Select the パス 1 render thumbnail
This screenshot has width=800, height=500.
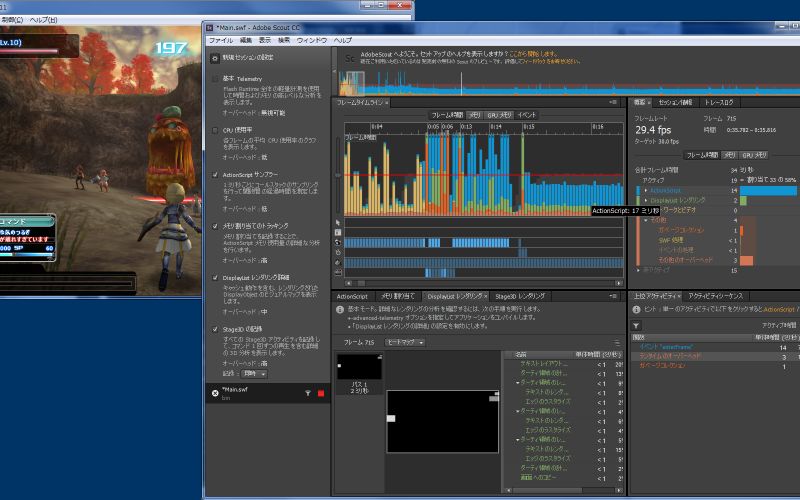(x=358, y=368)
